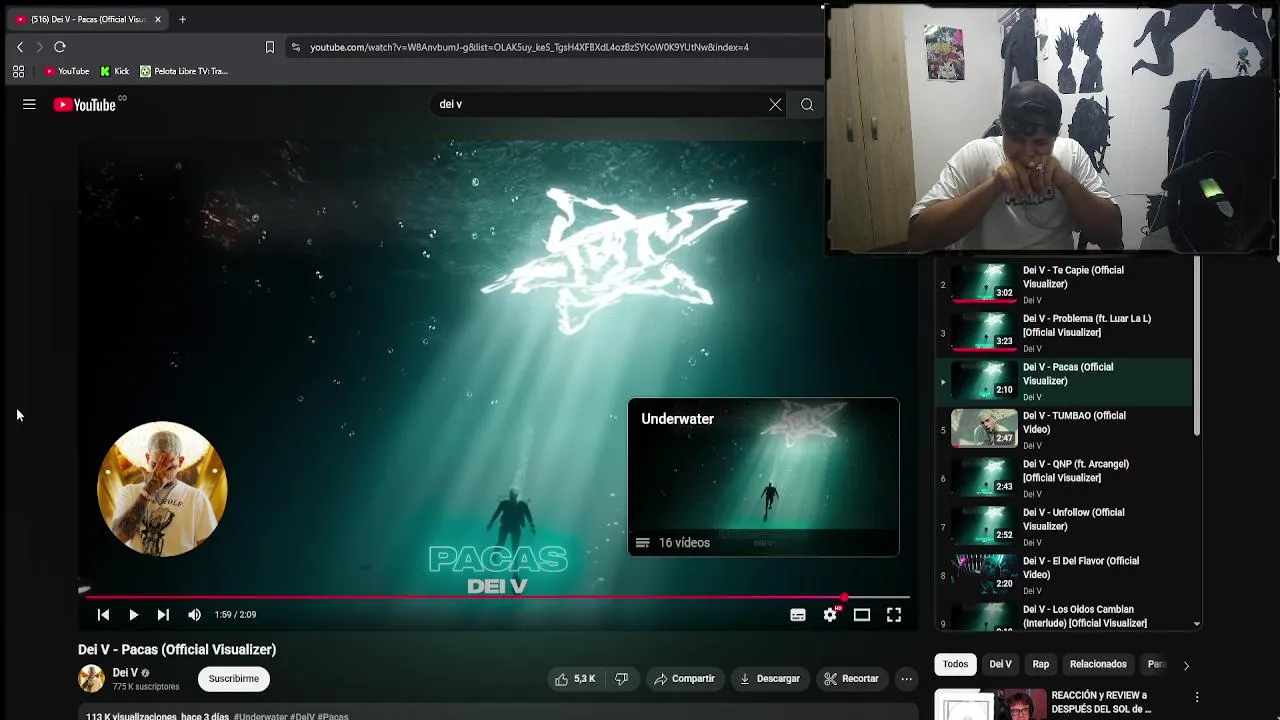Screen dimensions: 1280x720
Task: Click the address bar URL
Action: click(x=529, y=47)
